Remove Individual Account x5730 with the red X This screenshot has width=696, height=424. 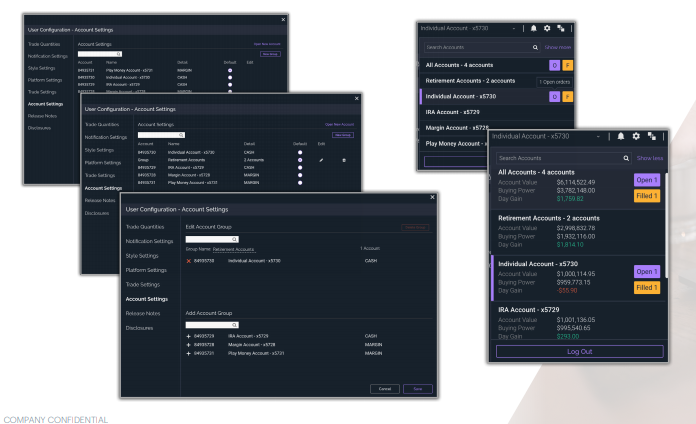tap(188, 261)
